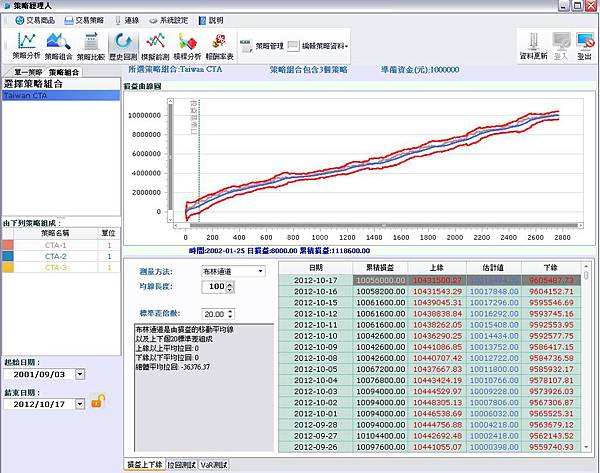Sort by the 下線 column header

click(x=551, y=267)
